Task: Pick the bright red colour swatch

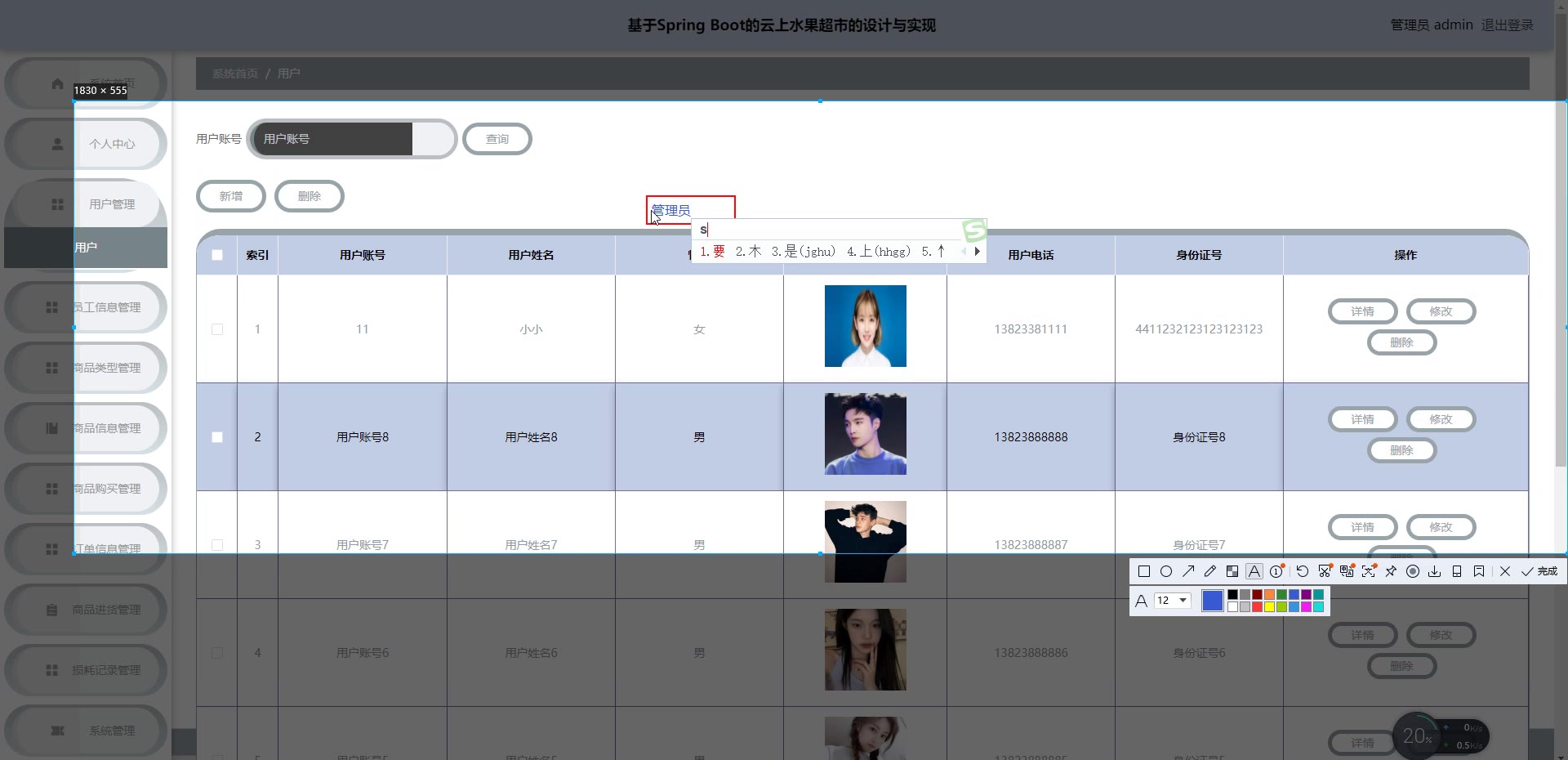Action: (1257, 607)
